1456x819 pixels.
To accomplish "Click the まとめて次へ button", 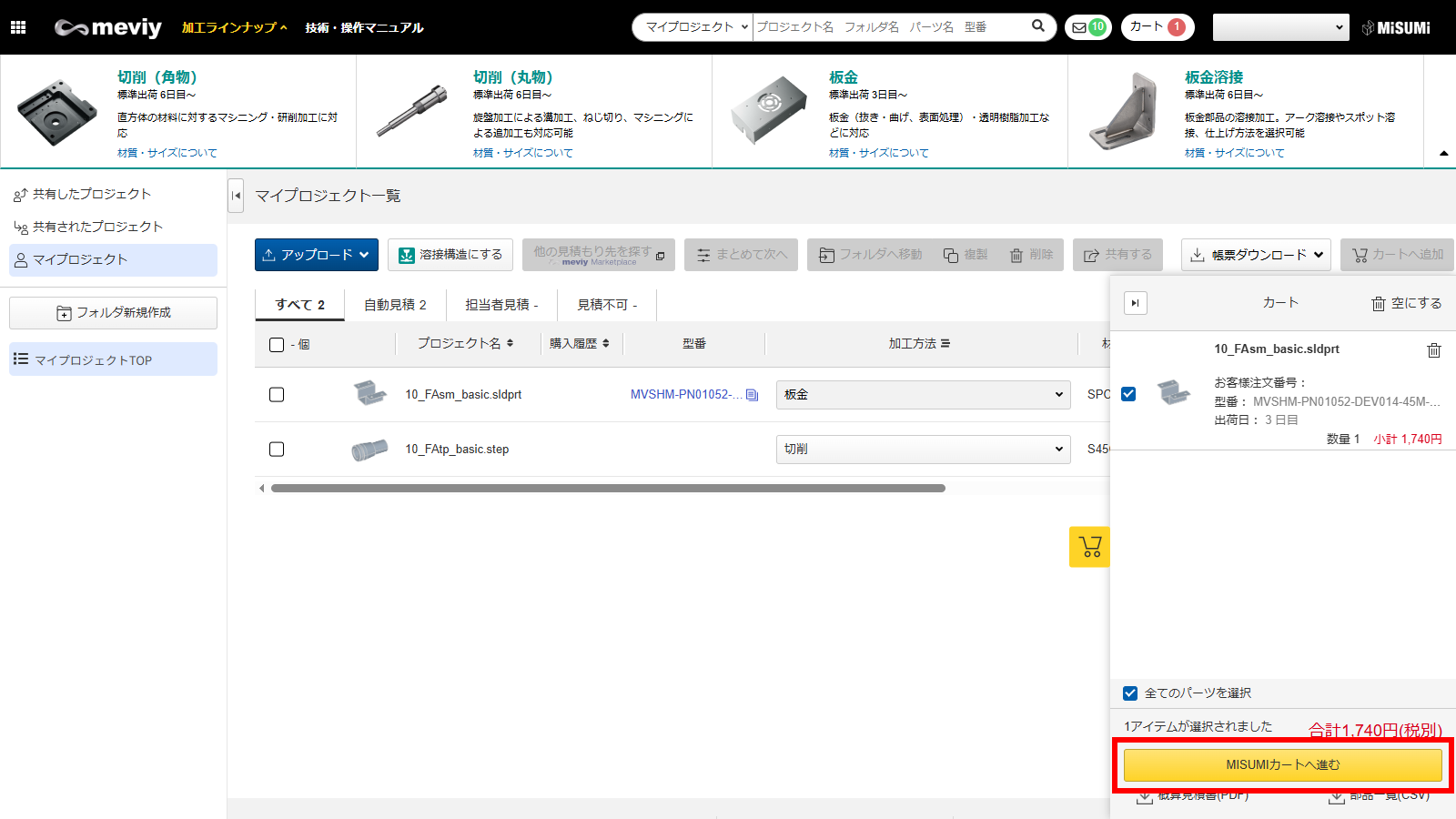I will (x=741, y=255).
